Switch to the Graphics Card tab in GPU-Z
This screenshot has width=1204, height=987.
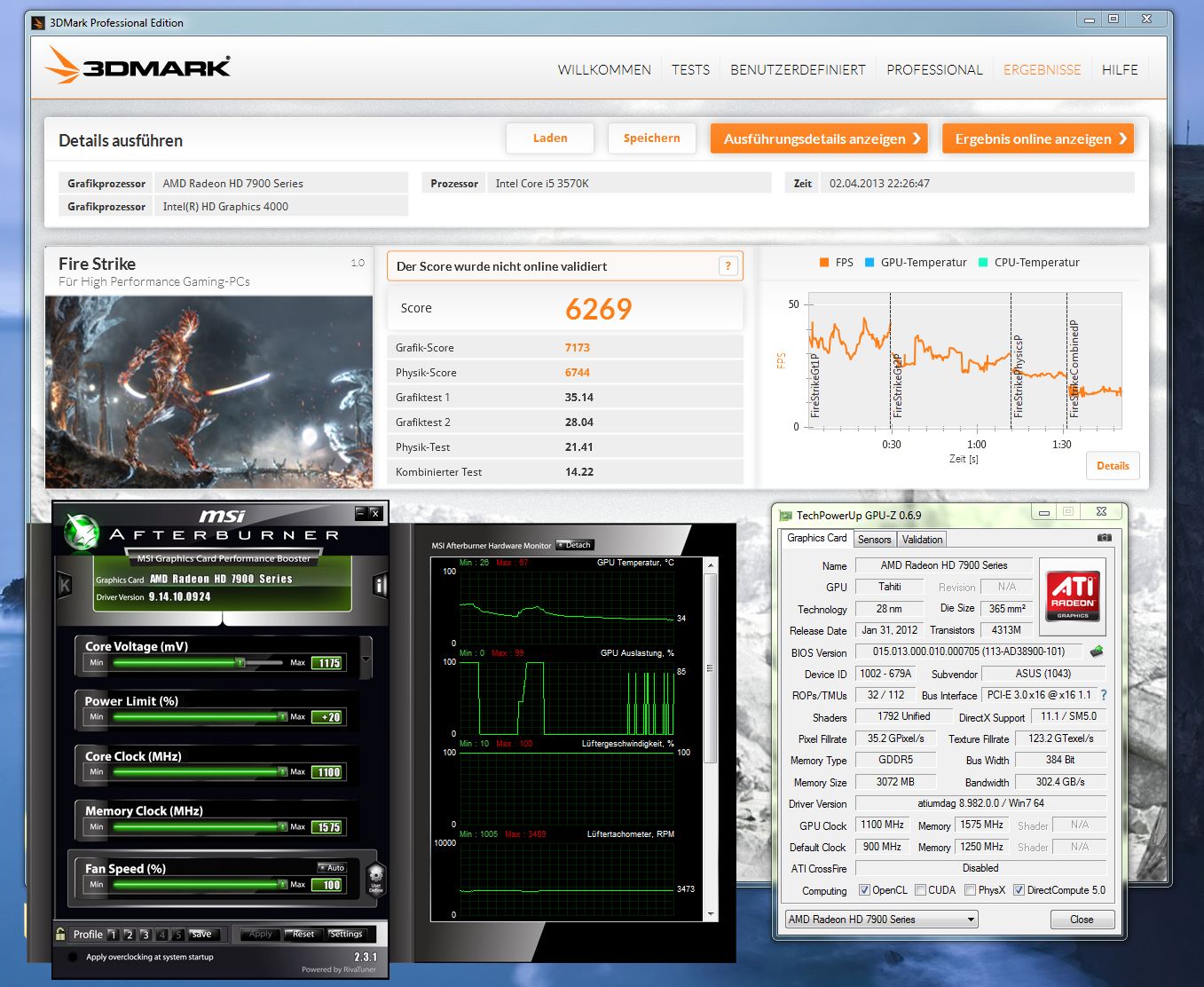pos(816,538)
